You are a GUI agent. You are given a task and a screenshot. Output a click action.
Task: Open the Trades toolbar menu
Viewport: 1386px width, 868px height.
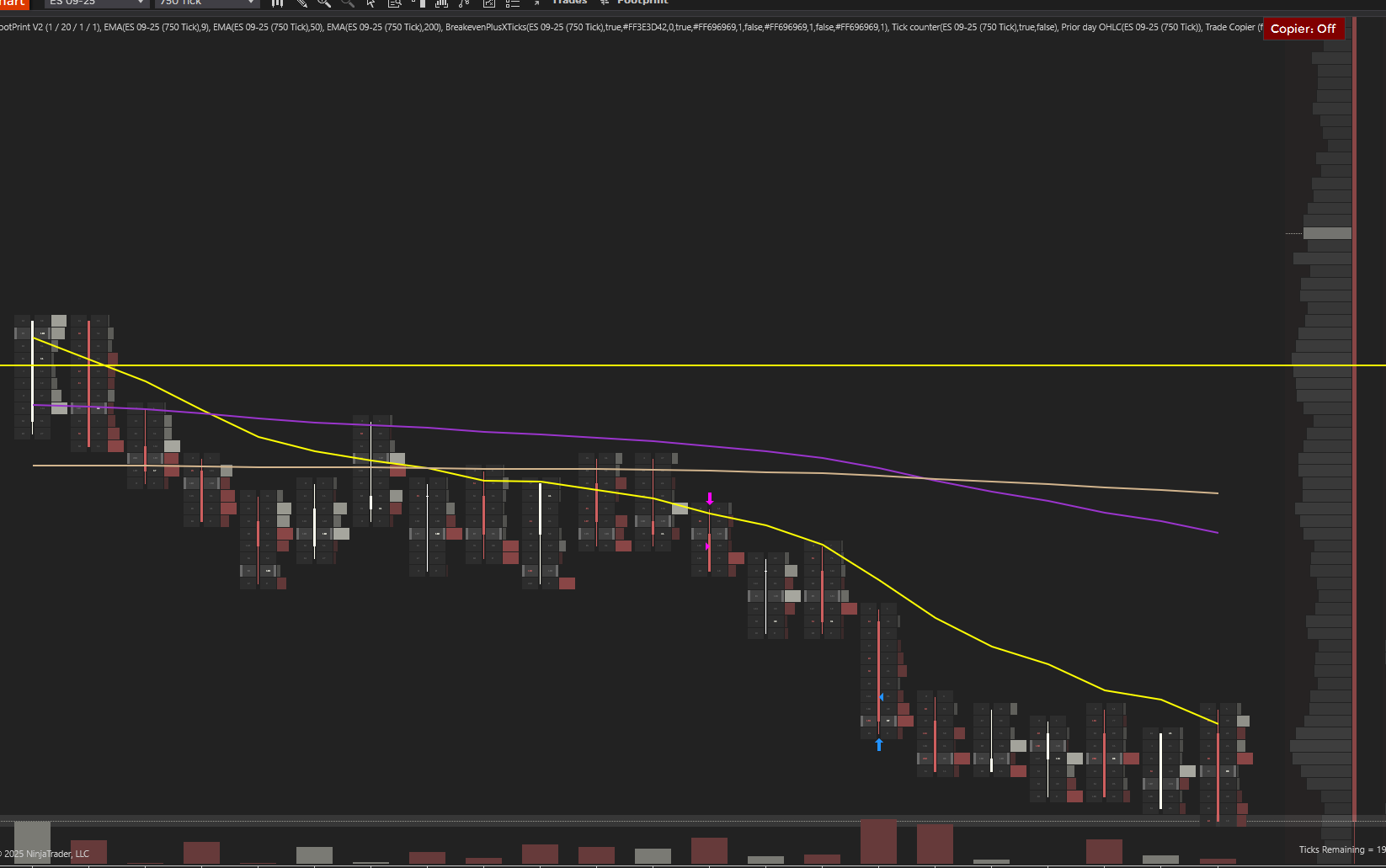(x=569, y=3)
